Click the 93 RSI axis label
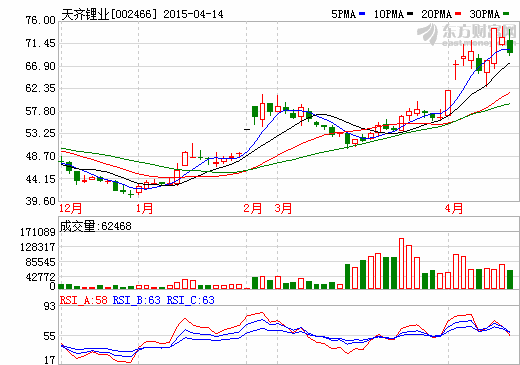The height and width of the screenshot is (365, 520). 50,306
